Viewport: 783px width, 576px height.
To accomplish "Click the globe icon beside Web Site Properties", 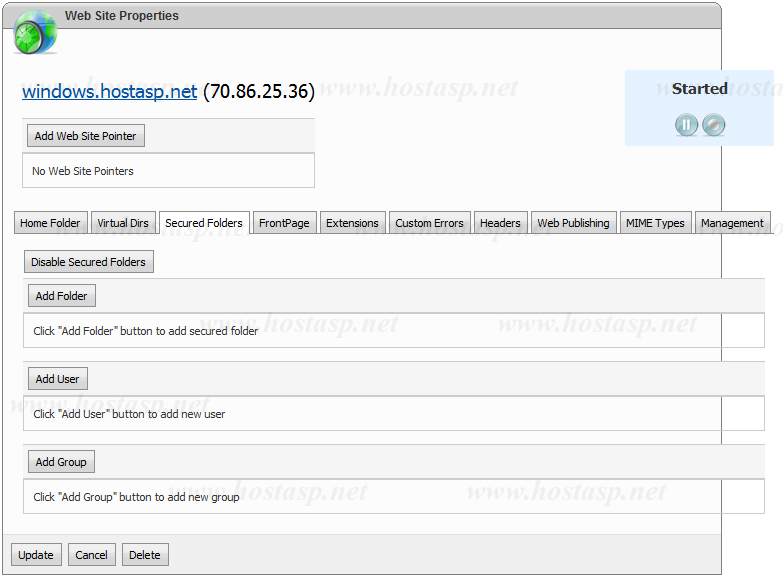I will coord(35,32).
